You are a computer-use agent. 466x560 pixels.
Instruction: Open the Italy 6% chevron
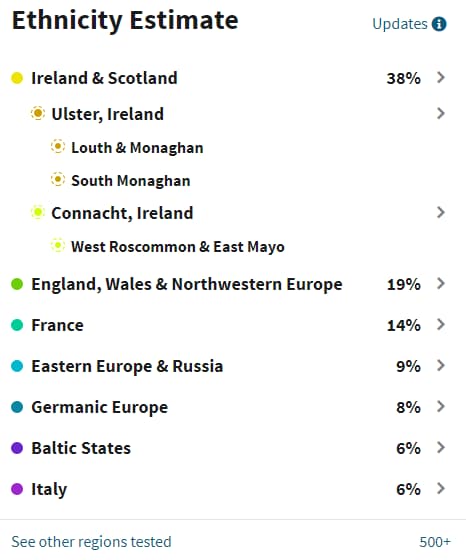coord(441,489)
